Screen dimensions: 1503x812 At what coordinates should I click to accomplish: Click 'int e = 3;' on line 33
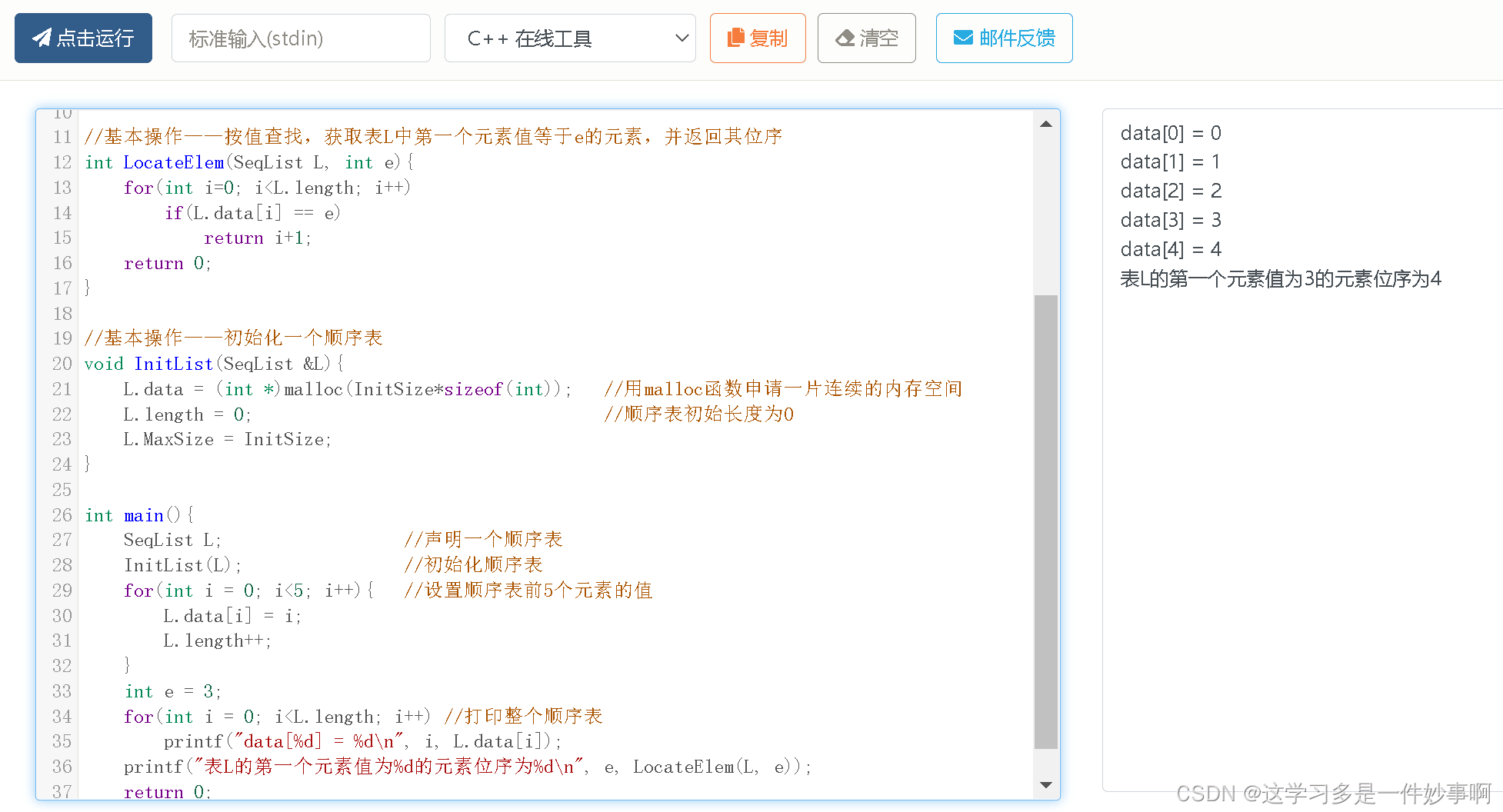pyautogui.click(x=173, y=691)
